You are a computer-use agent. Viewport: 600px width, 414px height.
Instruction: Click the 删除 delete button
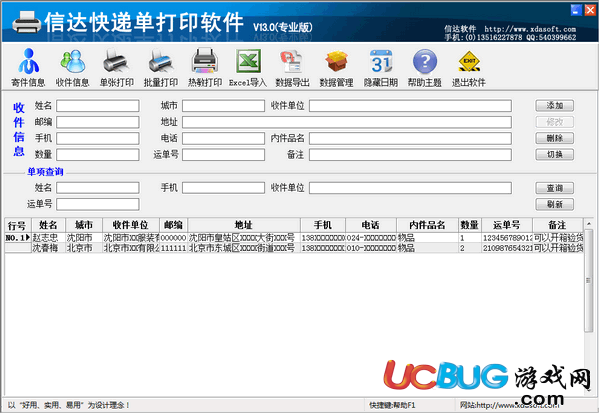pos(554,138)
